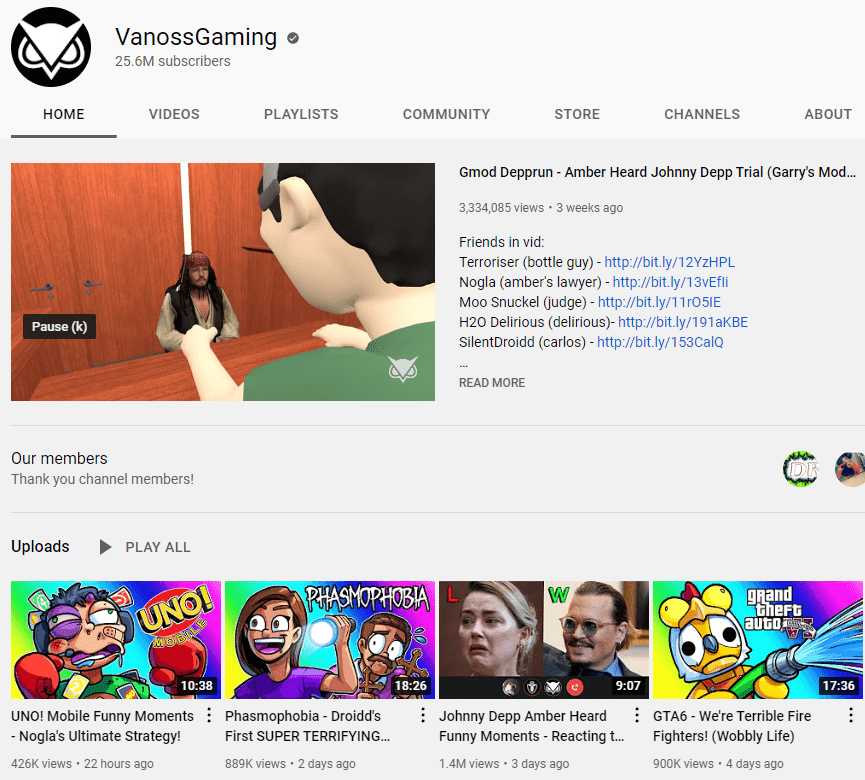Click the partially visible member avatar beside DR
865x780 pixels.
(850, 469)
